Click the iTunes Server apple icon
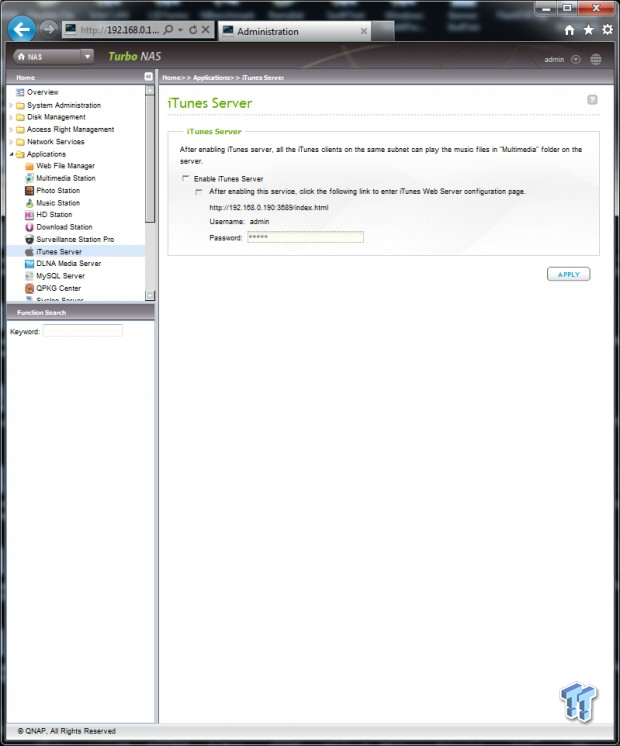Image resolution: width=620 pixels, height=746 pixels. coord(29,251)
